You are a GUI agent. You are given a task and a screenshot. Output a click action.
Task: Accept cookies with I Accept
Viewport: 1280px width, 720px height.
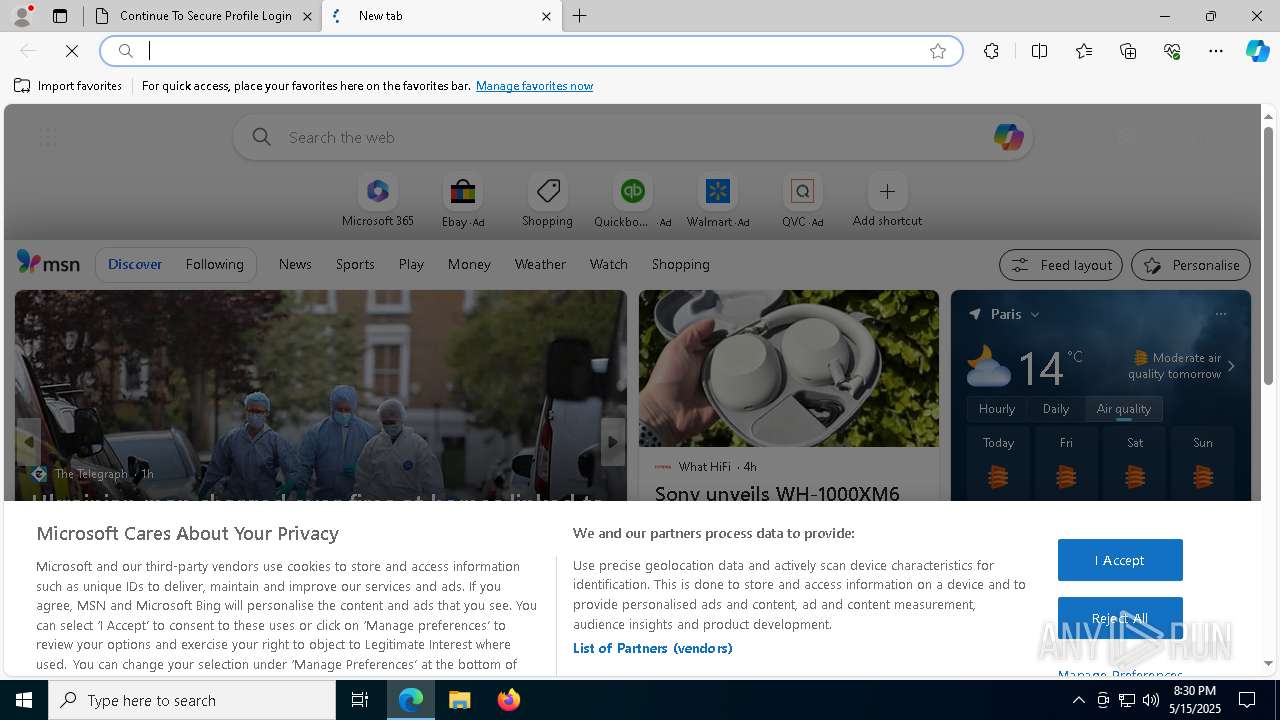(x=1120, y=560)
